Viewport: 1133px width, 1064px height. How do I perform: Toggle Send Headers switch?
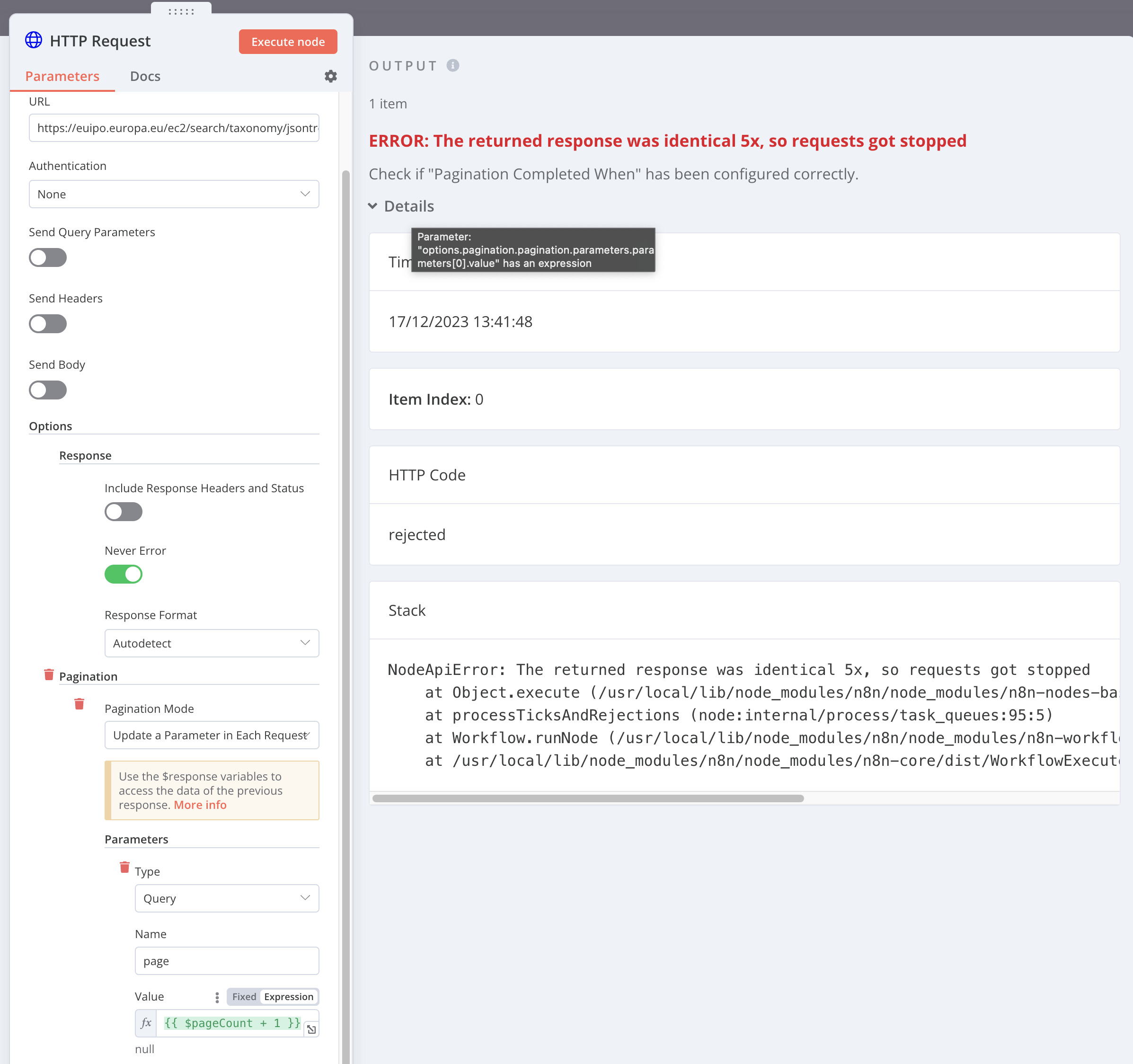coord(48,324)
